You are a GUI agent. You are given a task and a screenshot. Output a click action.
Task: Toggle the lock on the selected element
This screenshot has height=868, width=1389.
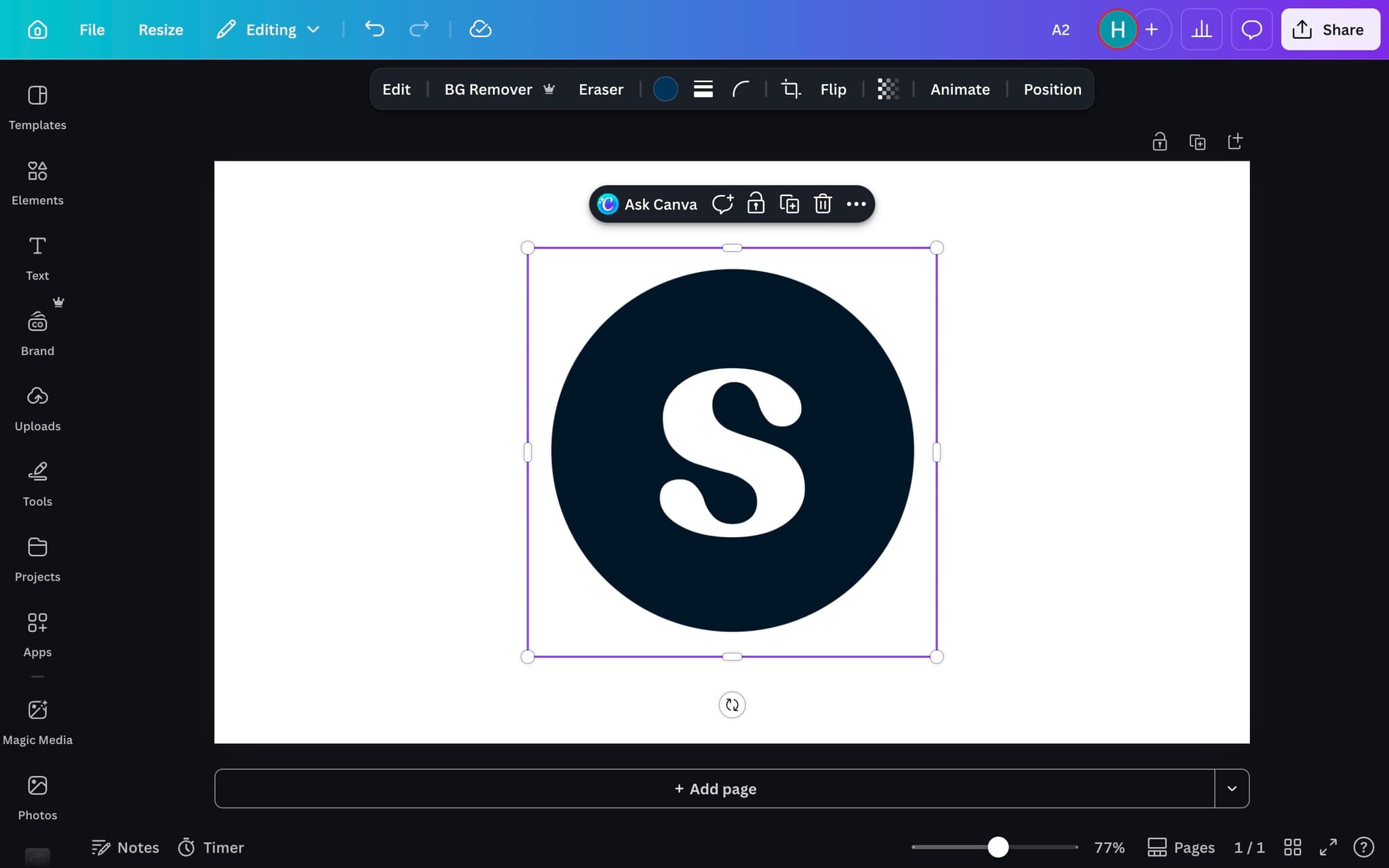756,203
